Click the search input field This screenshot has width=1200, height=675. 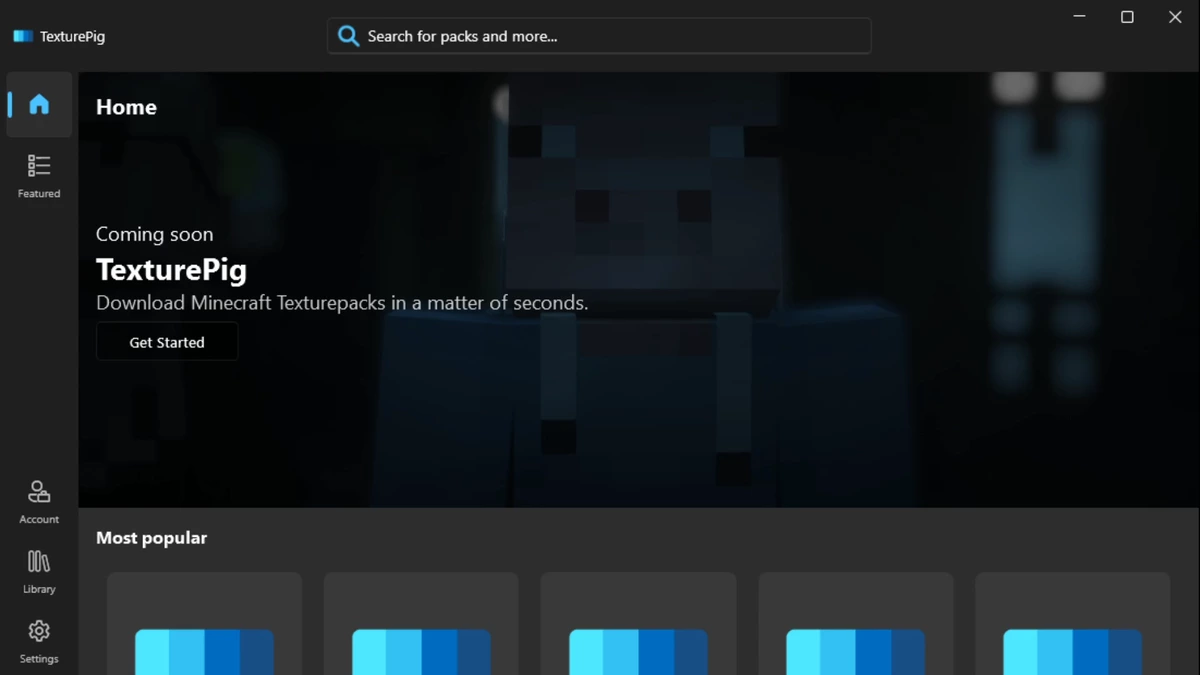[x=600, y=35]
